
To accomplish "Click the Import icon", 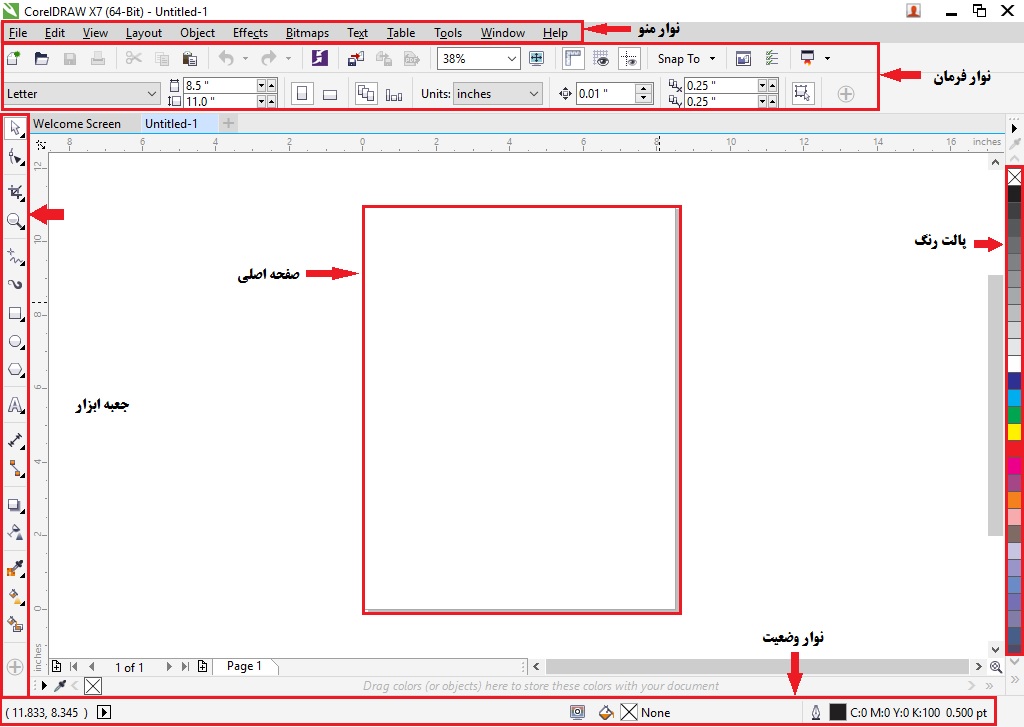I will [x=356, y=59].
